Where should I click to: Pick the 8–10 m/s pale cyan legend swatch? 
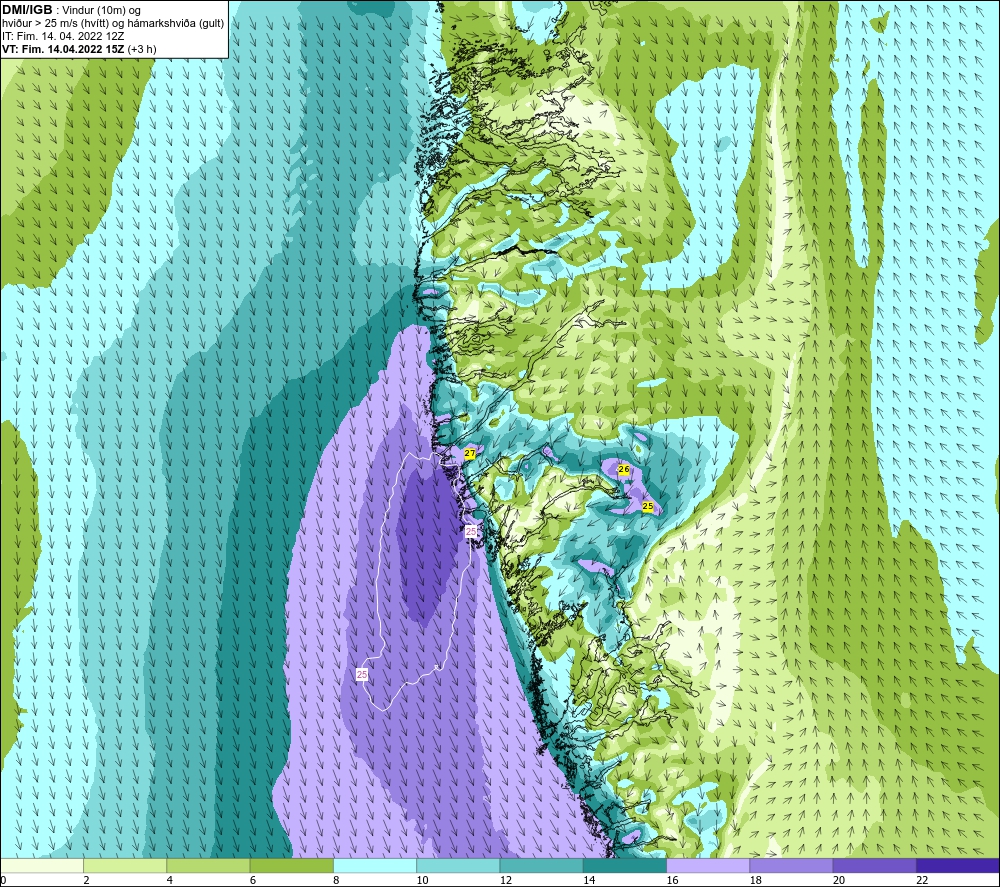point(375,865)
